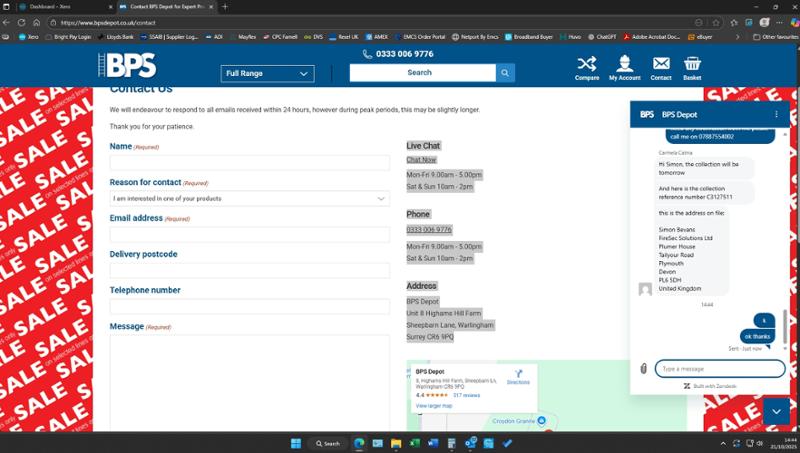The image size is (800, 453).
Task: Open chat options three-dot menu
Action: pyautogui.click(x=776, y=114)
